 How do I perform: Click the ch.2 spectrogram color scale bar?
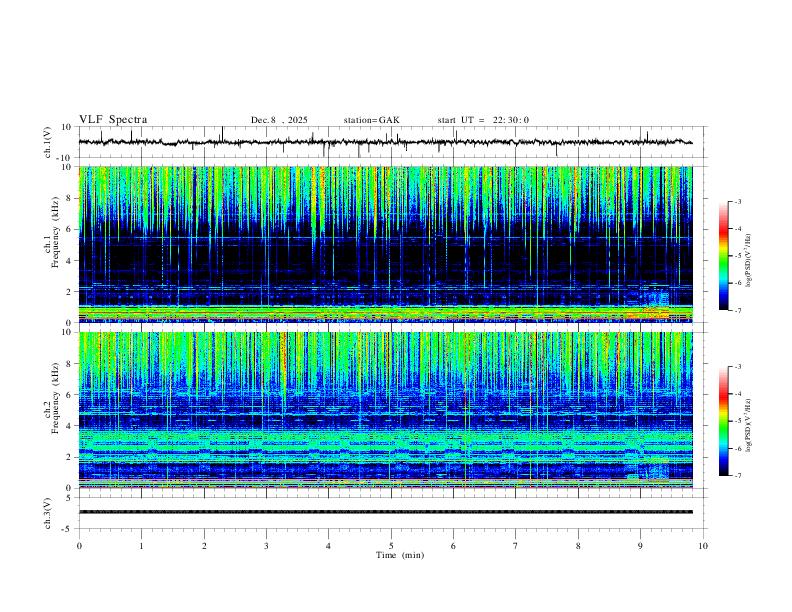tap(723, 421)
